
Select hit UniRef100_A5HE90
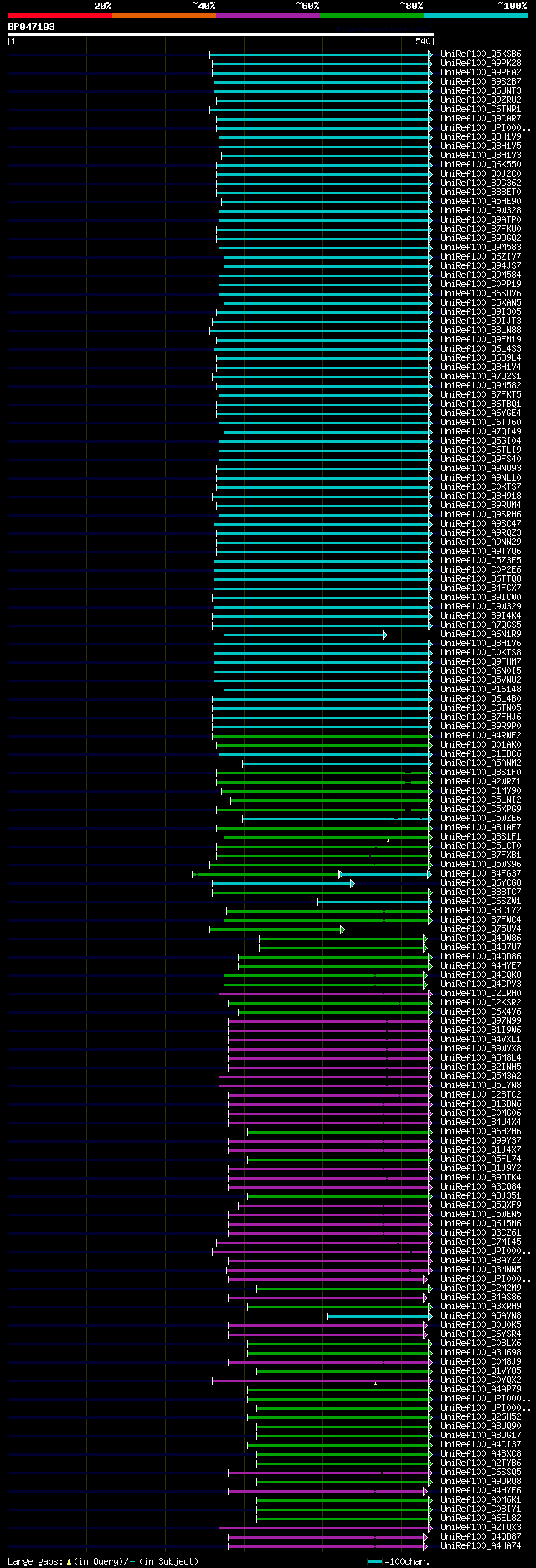click(x=481, y=201)
